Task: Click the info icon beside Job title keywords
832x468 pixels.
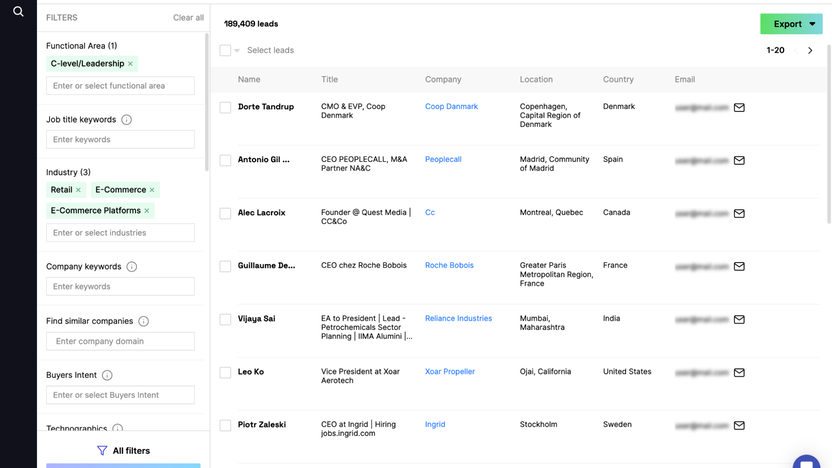Action: (126, 120)
